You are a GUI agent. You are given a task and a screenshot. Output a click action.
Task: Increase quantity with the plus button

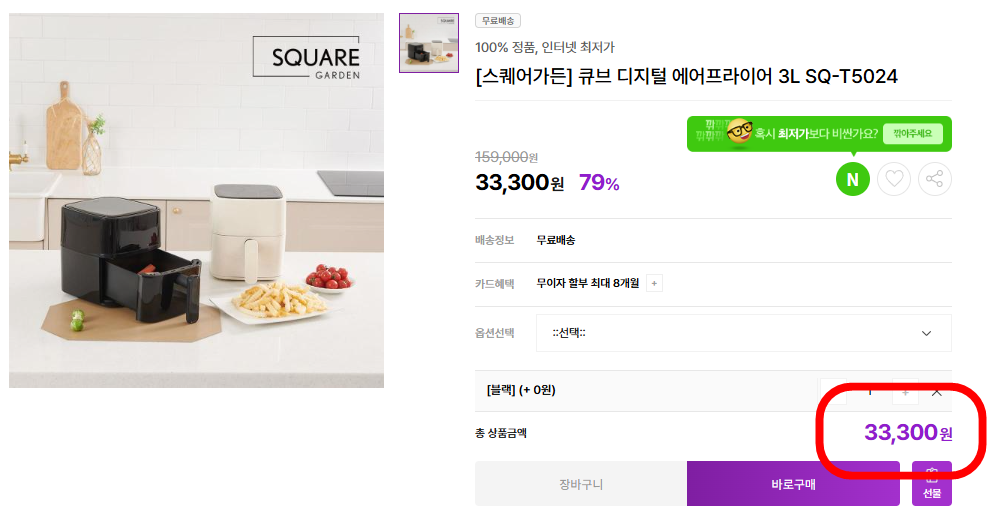(x=905, y=391)
